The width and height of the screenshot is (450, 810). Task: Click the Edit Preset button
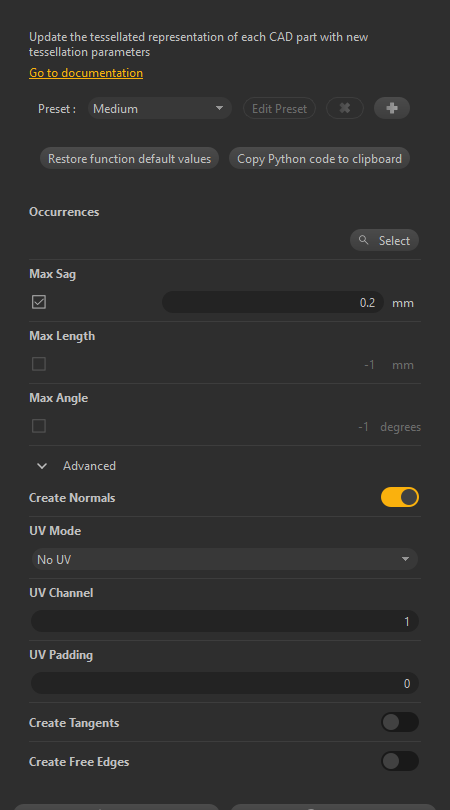coord(280,108)
